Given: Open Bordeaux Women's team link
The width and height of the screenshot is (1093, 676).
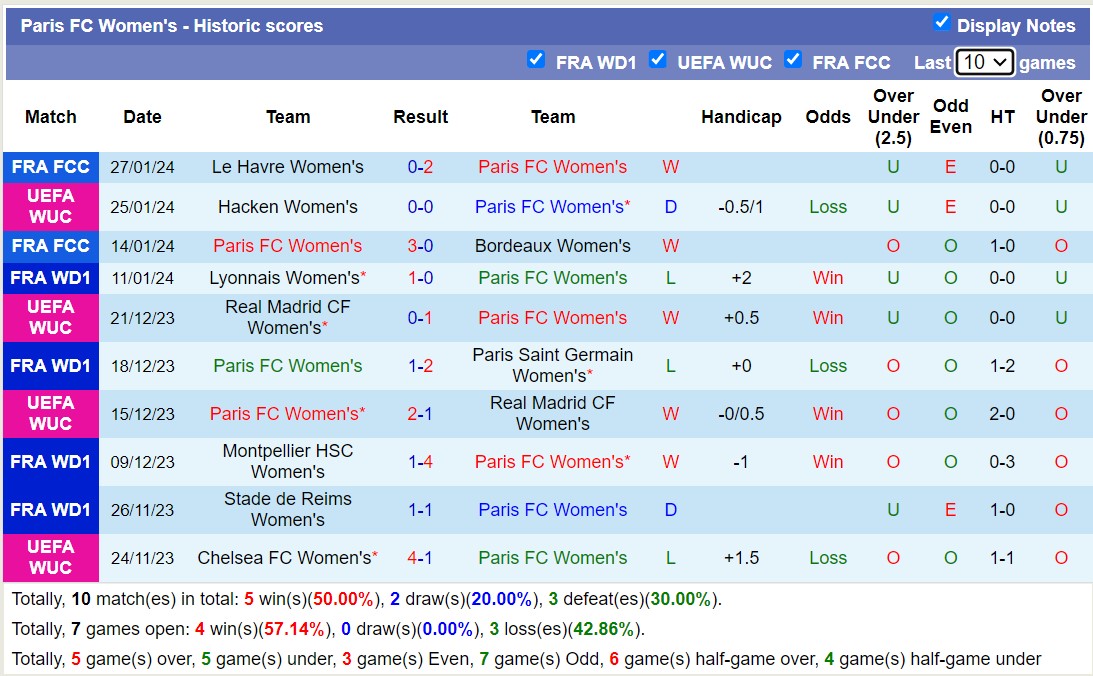Looking at the screenshot, I should [x=552, y=246].
